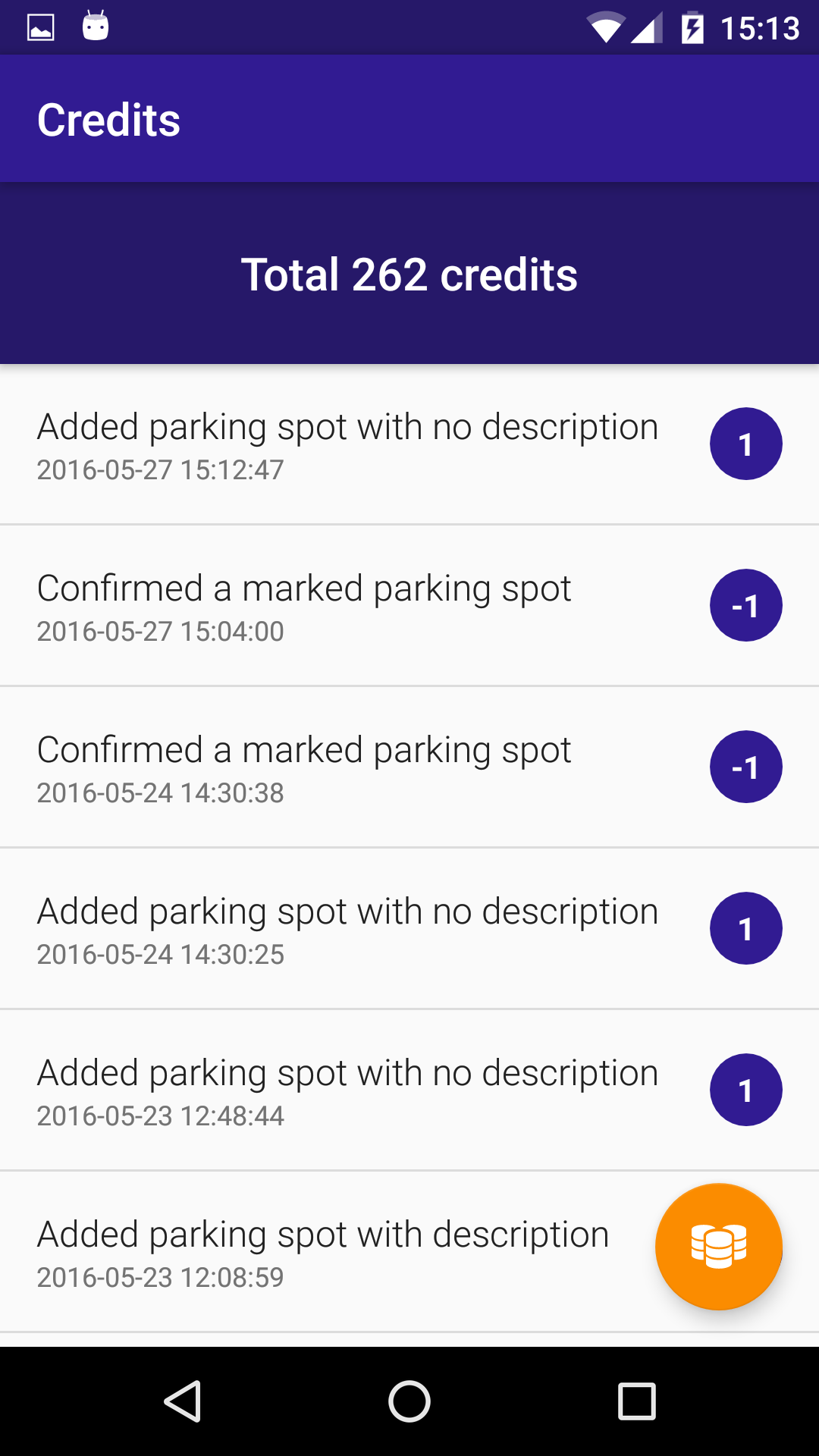Tap the Android back navigation button
This screenshot has width=819, height=1456.
[183, 1401]
